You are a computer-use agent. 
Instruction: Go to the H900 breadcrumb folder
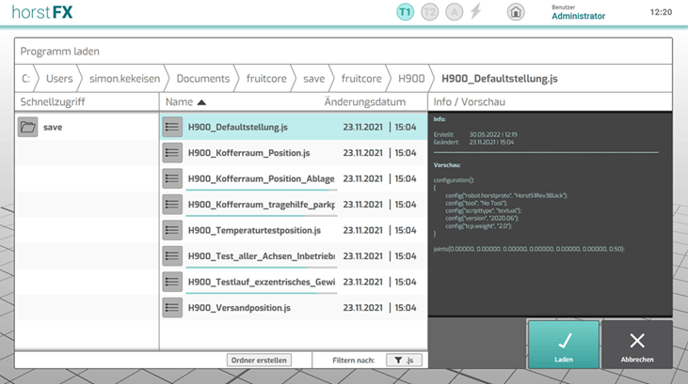click(x=411, y=79)
